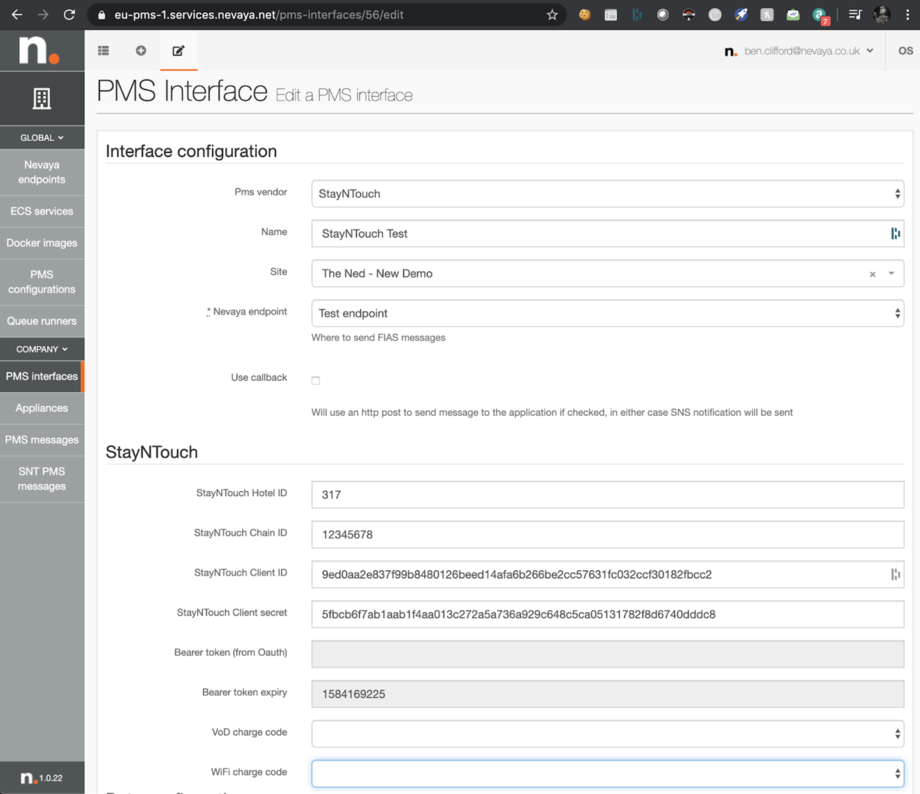
Task: Click the password manager icon in Name field
Action: pyautogui.click(x=895, y=234)
